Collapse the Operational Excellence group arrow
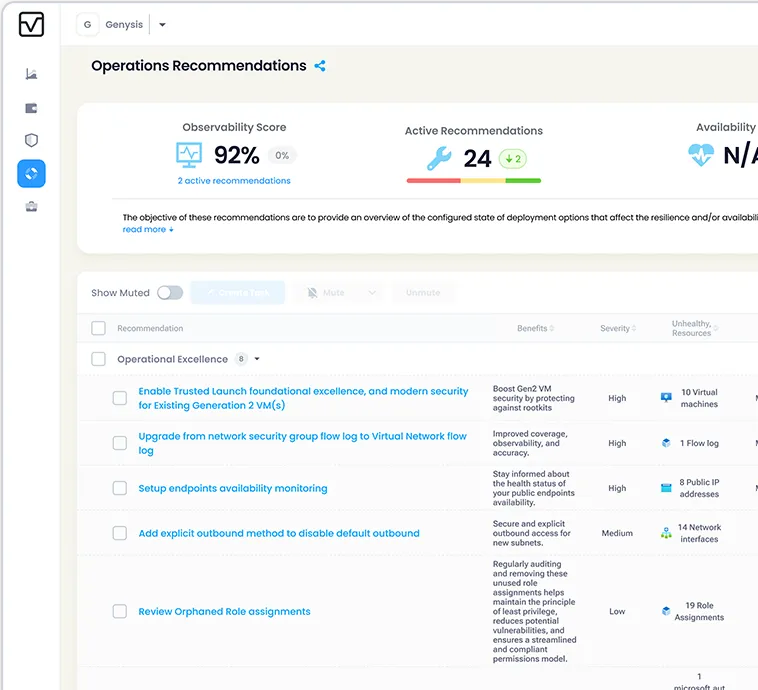Screen dimensions: 758x690 pos(257,359)
